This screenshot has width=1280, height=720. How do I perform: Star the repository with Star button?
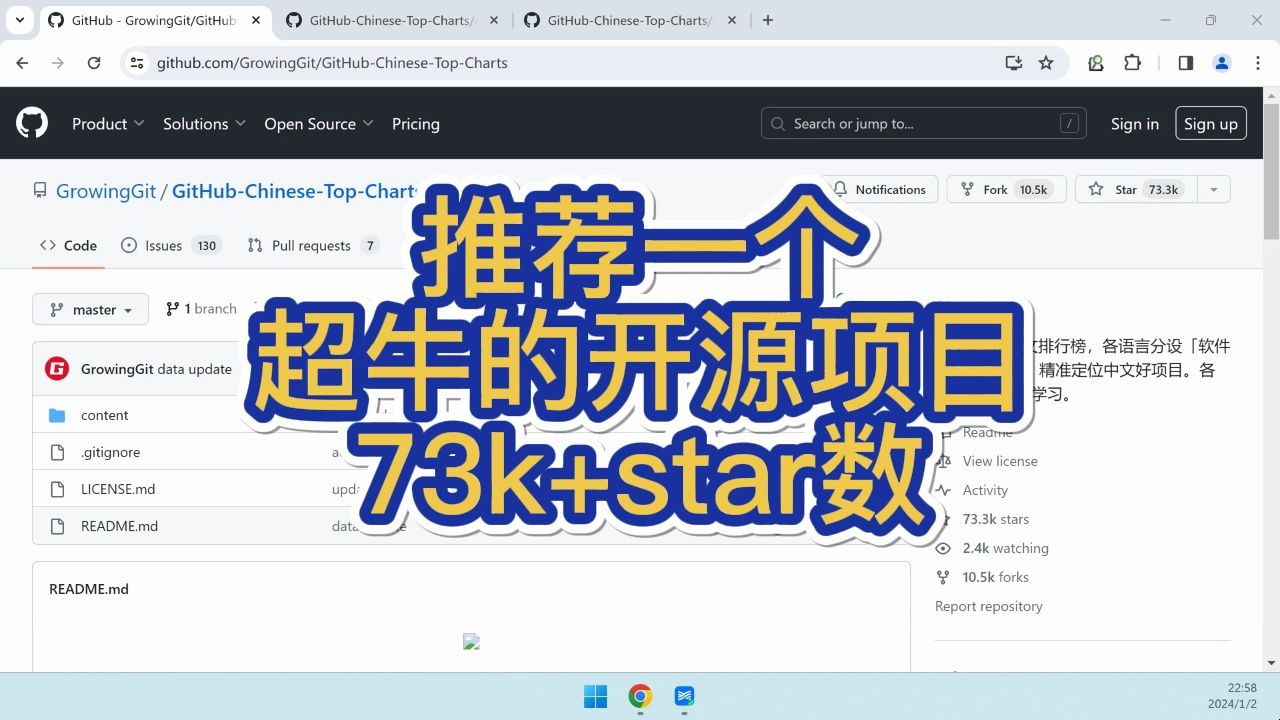pyautogui.click(x=1135, y=189)
